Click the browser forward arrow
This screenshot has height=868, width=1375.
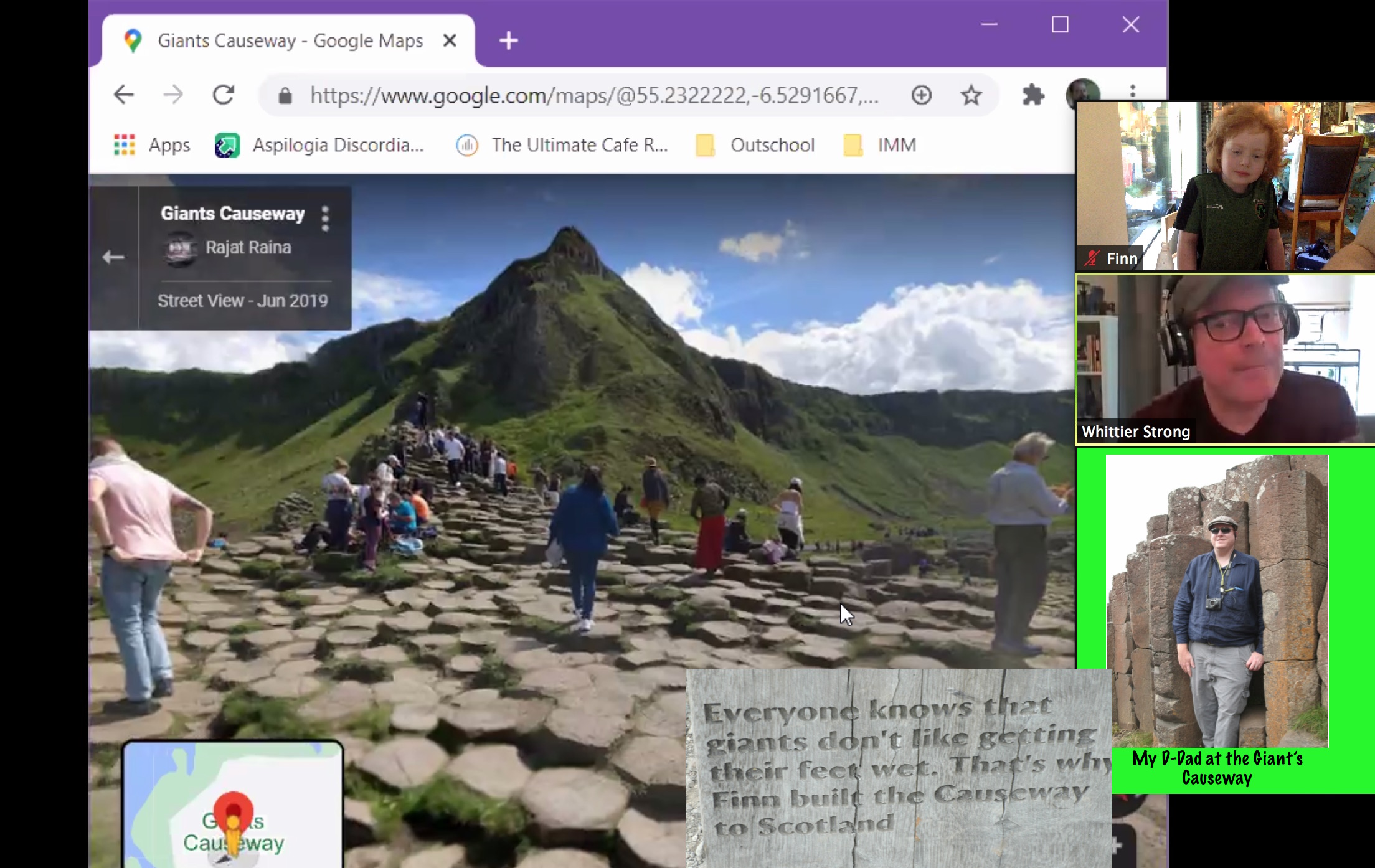coord(173,95)
